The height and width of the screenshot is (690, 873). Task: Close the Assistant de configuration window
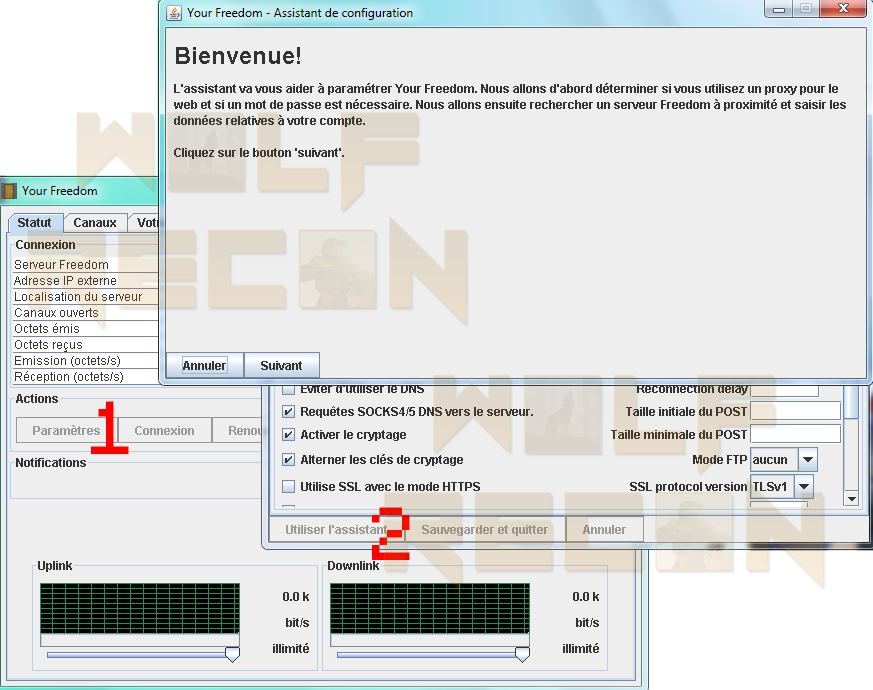(x=843, y=9)
